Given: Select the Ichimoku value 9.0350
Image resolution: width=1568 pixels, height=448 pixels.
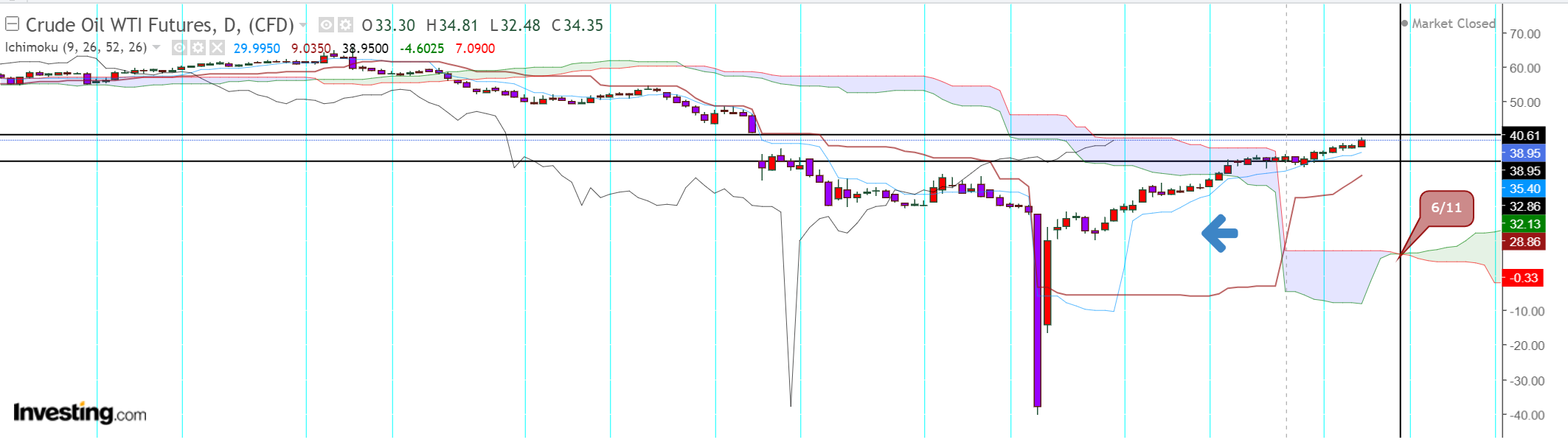Looking at the screenshot, I should tap(311, 49).
